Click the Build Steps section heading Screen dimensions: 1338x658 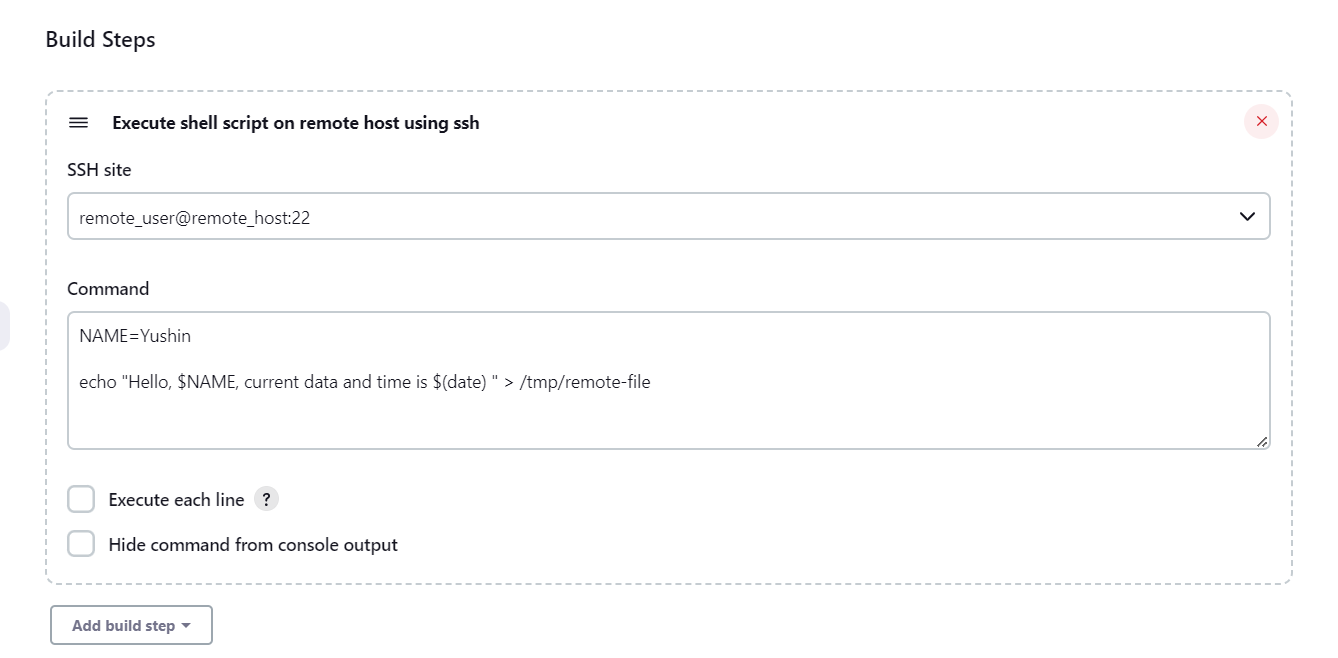101,40
